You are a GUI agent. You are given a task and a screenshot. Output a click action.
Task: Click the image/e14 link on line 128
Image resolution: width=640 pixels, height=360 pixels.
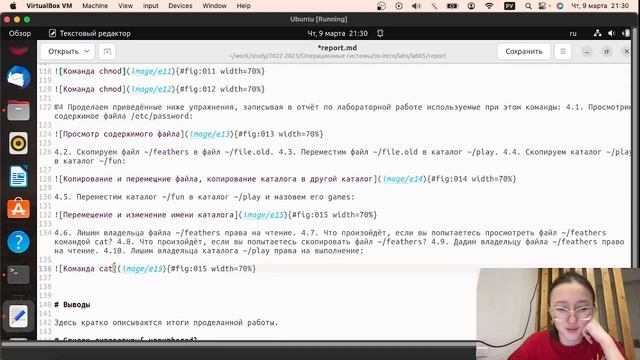tap(402, 179)
